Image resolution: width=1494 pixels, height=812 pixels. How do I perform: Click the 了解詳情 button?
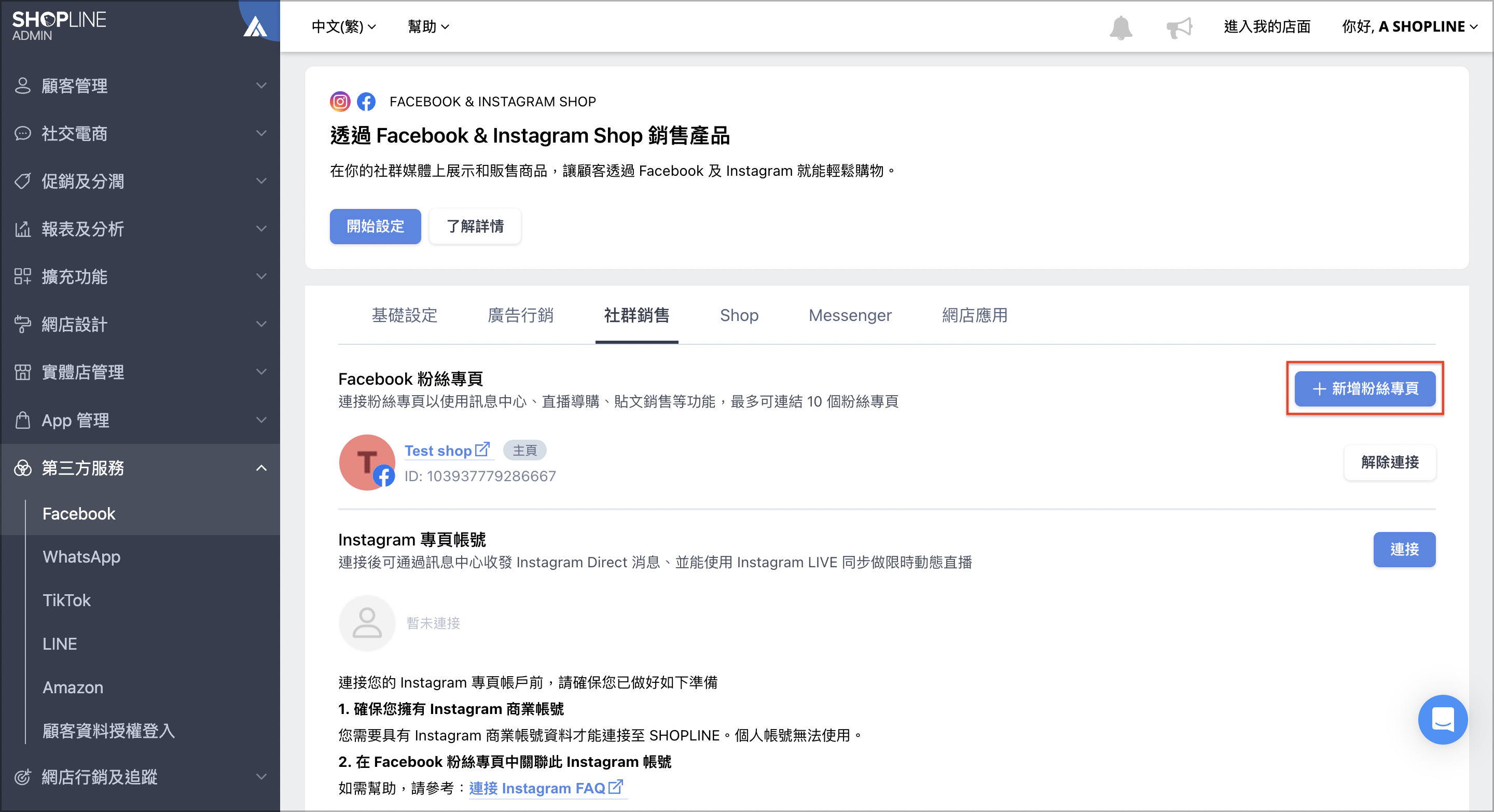[475, 226]
